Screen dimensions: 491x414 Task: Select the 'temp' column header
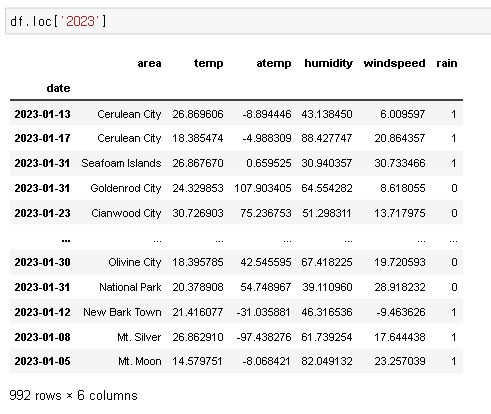tap(209, 63)
